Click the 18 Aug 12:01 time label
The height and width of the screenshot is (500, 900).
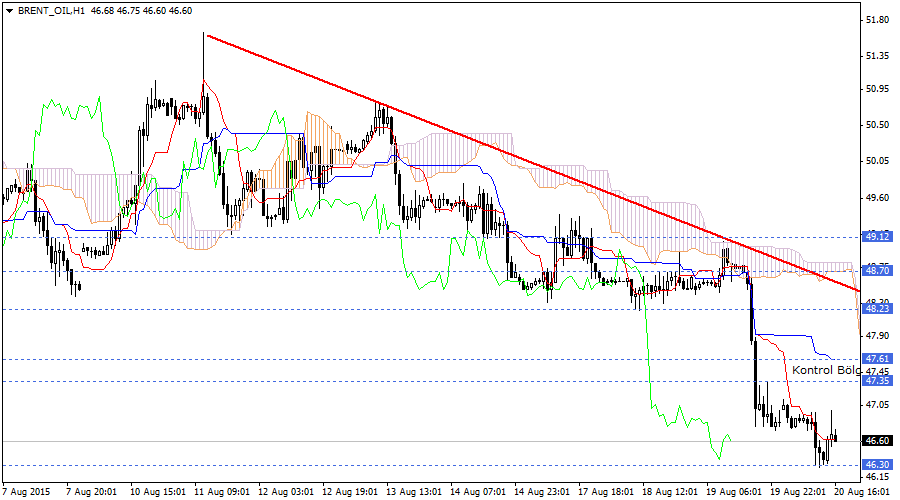pos(670,492)
